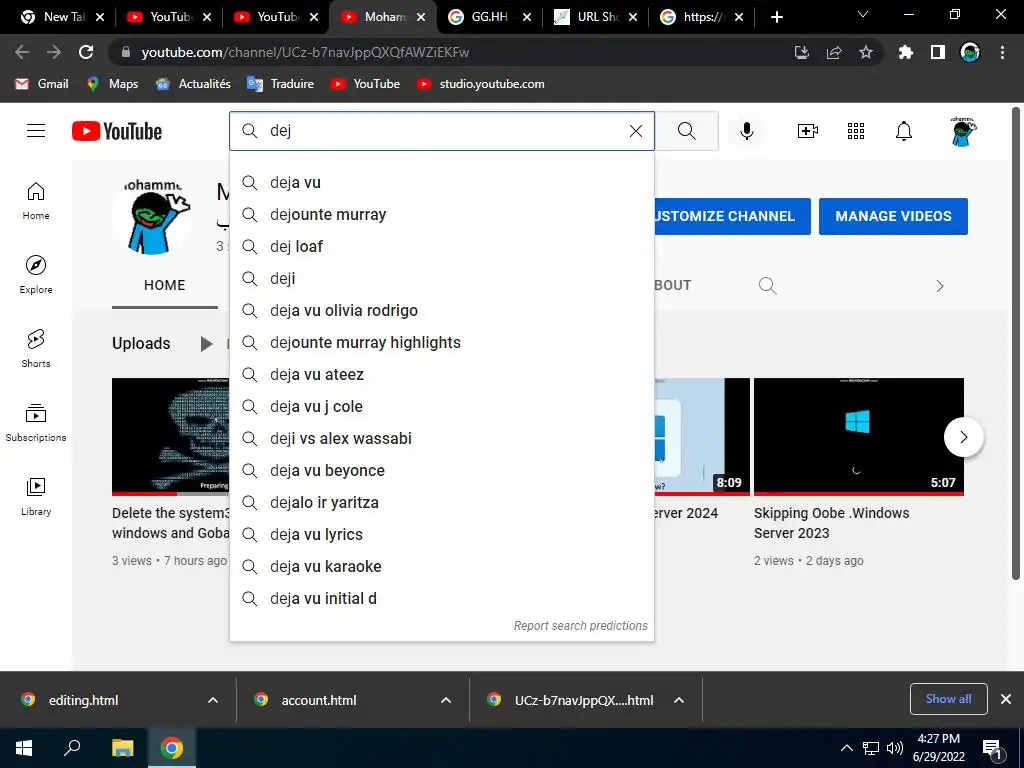Screen dimensions: 1024x768
Task: Open the Skipping Oobe video thumbnail
Action: [859, 436]
